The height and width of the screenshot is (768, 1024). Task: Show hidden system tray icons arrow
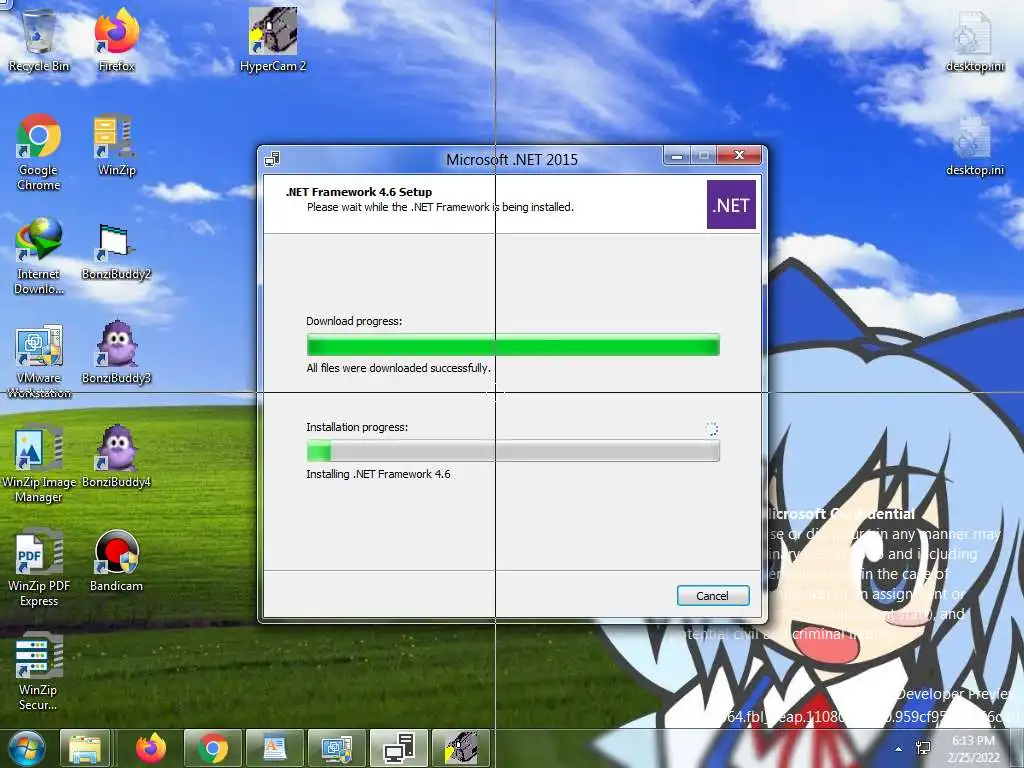[x=899, y=749]
